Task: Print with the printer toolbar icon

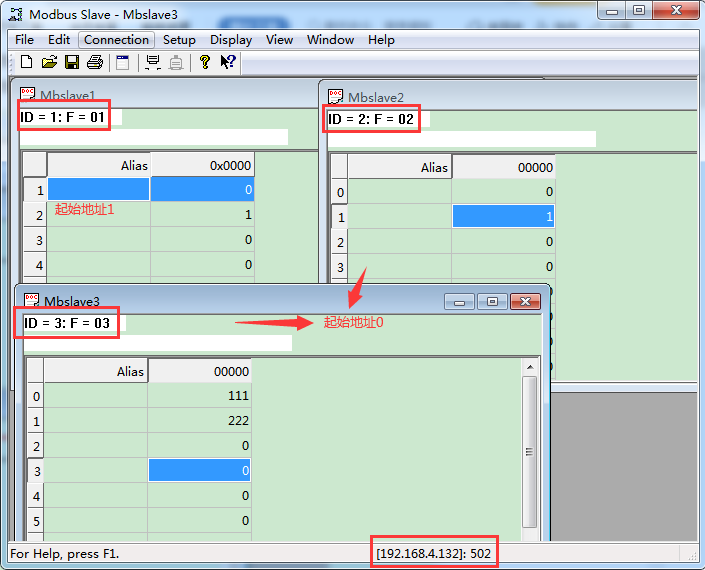Action: pyautogui.click(x=95, y=62)
